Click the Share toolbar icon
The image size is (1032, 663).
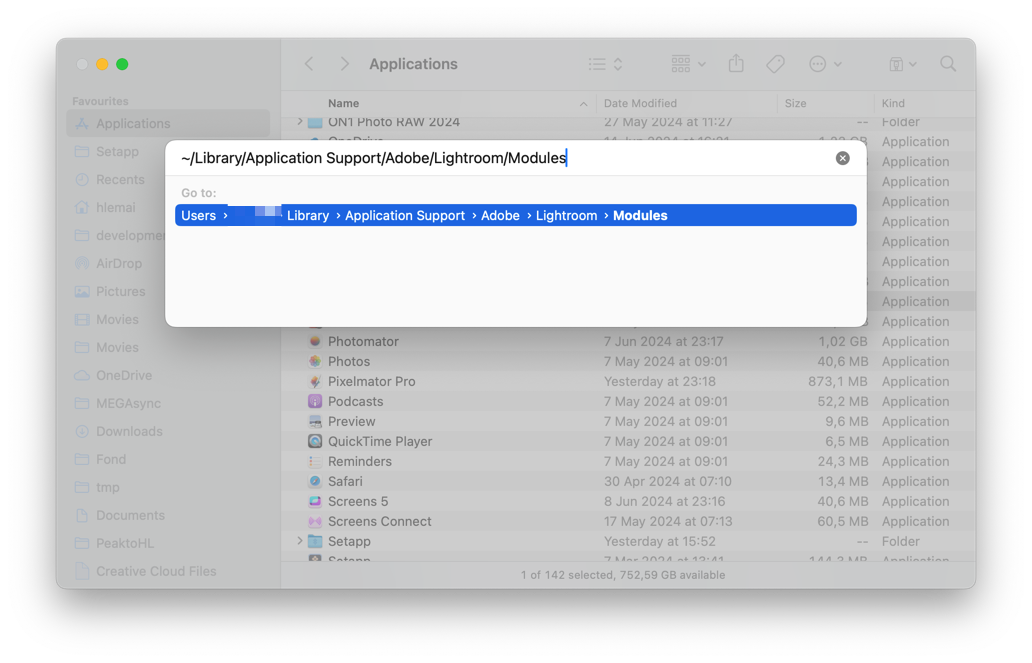[736, 63]
